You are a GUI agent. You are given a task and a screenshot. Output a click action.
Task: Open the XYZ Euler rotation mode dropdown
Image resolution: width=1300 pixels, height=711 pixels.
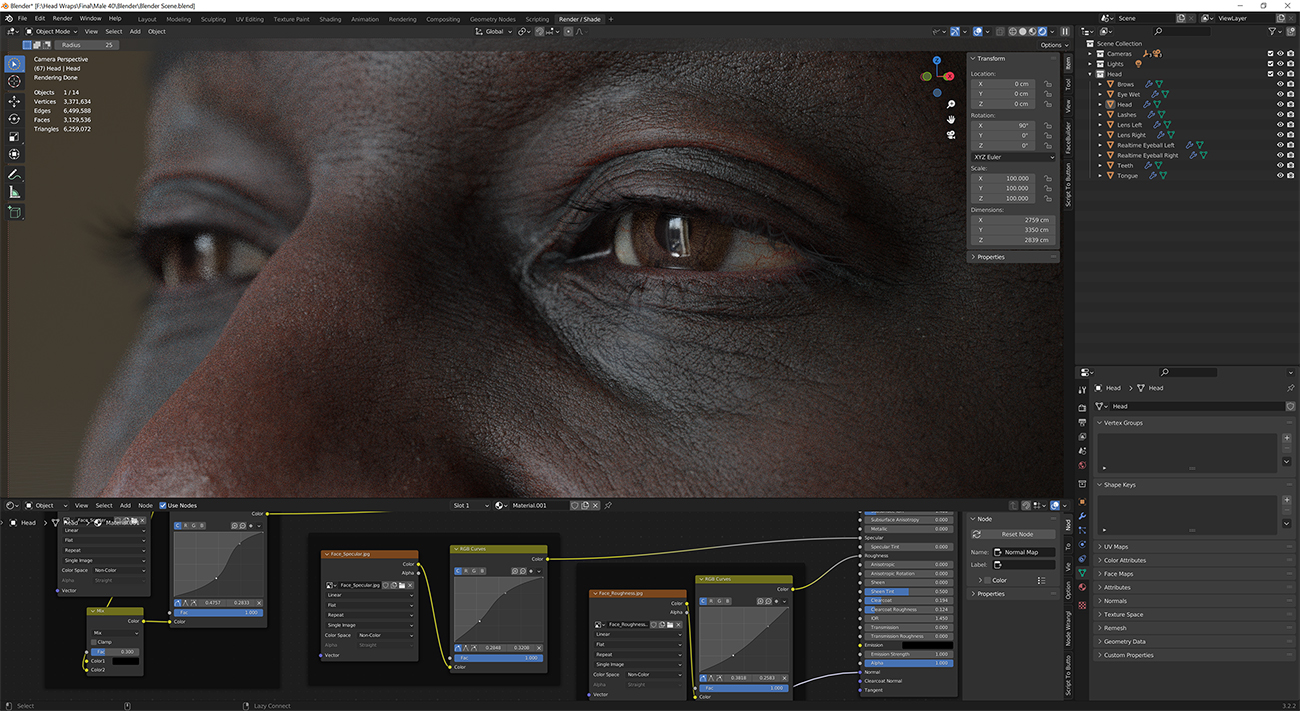point(1012,157)
